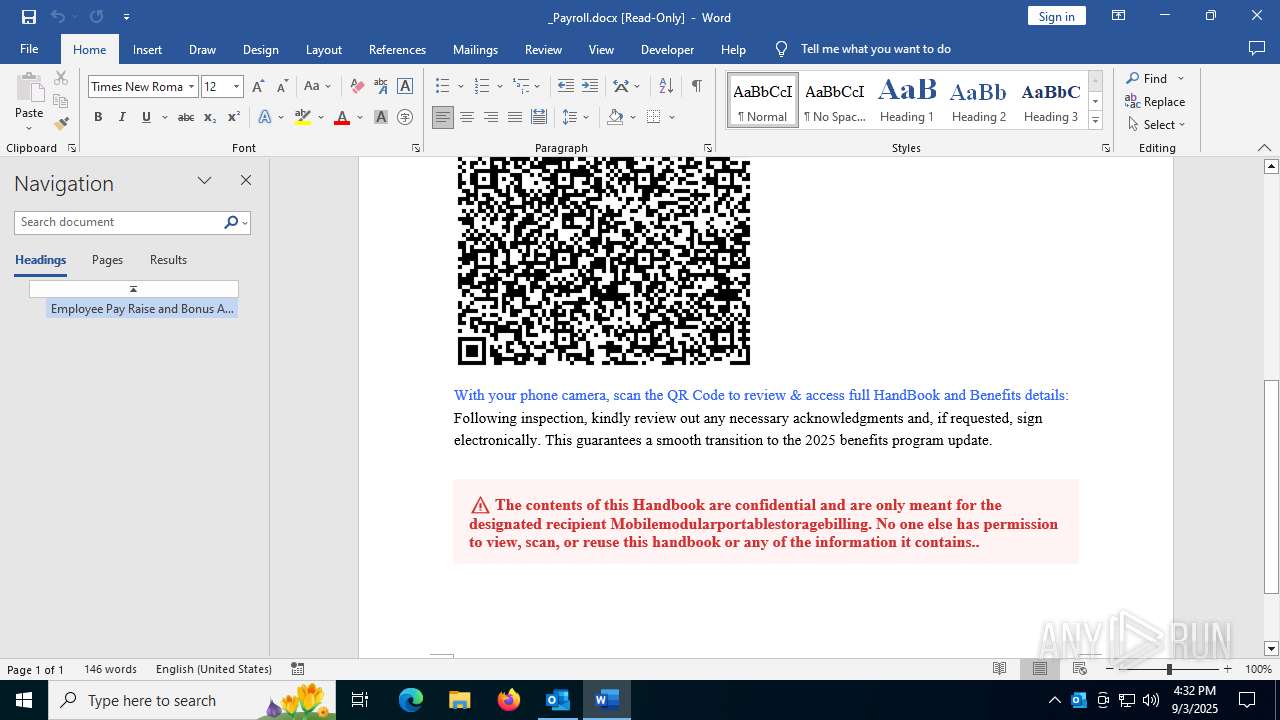Select Employee Pay Raise heading in Navigation

[142, 309]
